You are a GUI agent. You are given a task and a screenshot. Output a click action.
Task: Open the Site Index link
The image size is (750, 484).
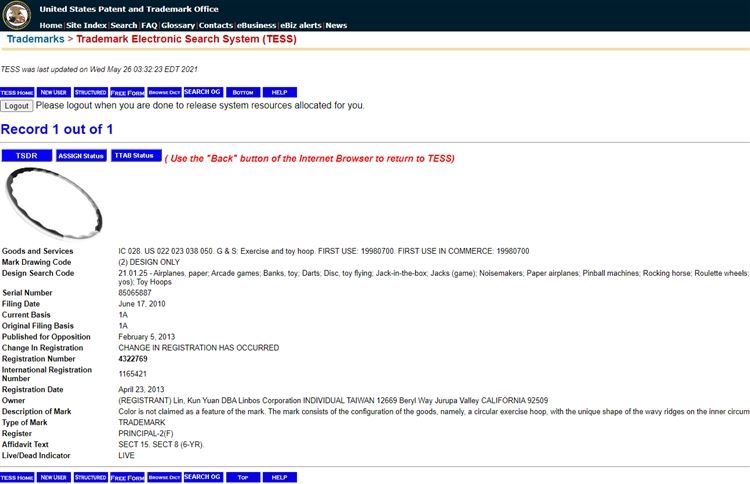tap(86, 25)
